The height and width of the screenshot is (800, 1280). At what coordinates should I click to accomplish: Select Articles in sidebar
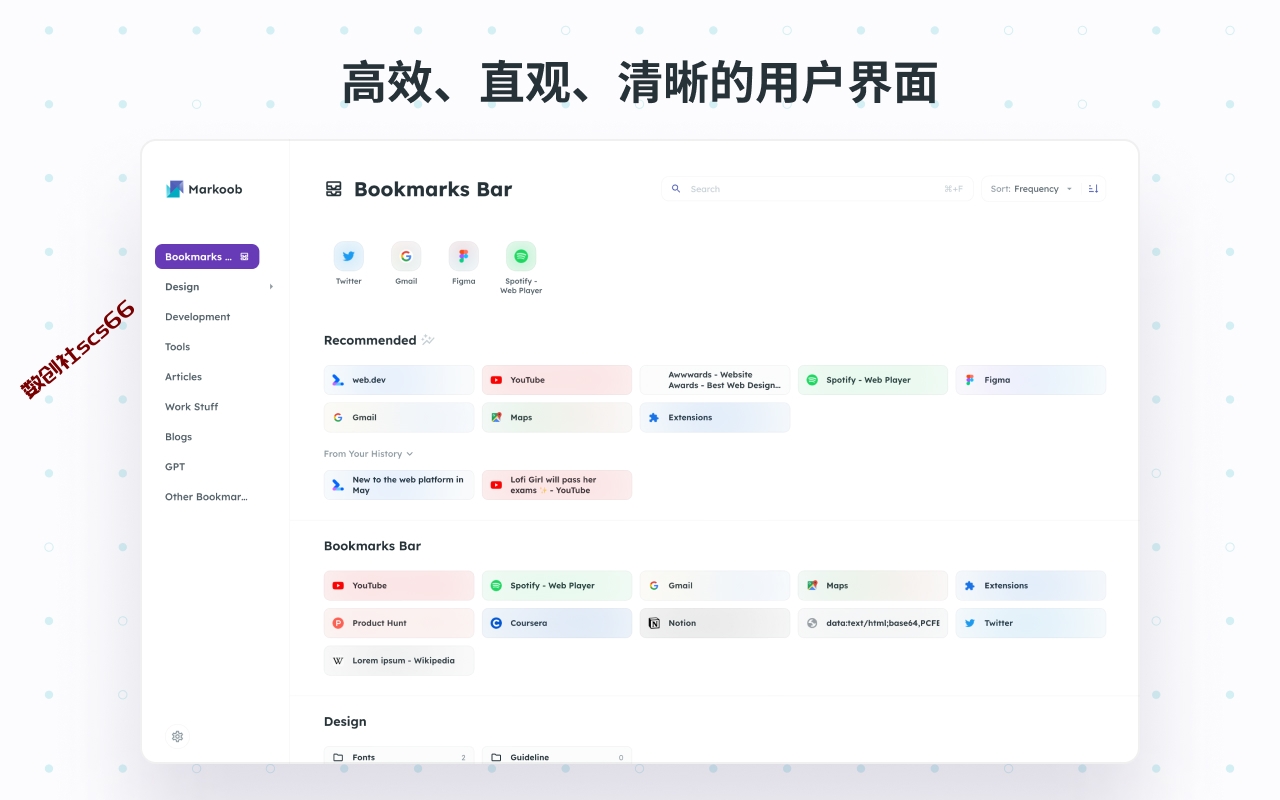click(183, 377)
